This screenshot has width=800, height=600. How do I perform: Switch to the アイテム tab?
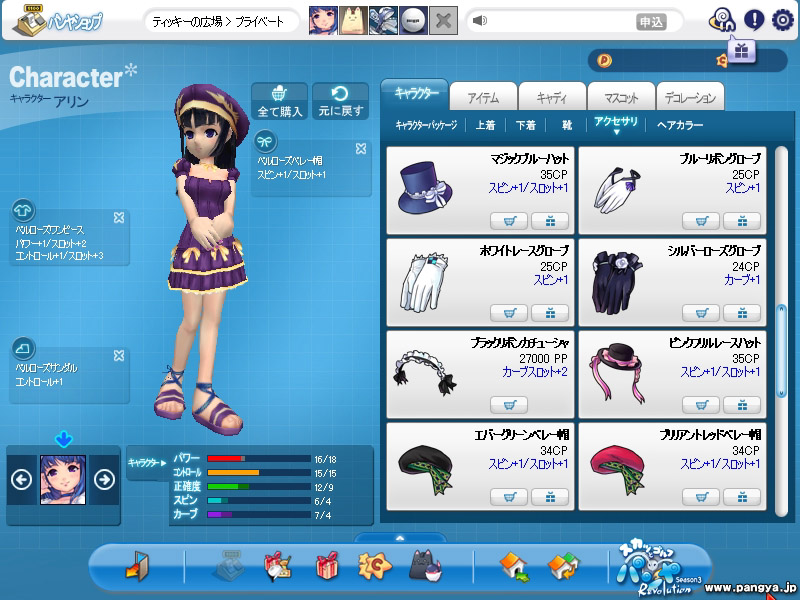tap(483, 97)
